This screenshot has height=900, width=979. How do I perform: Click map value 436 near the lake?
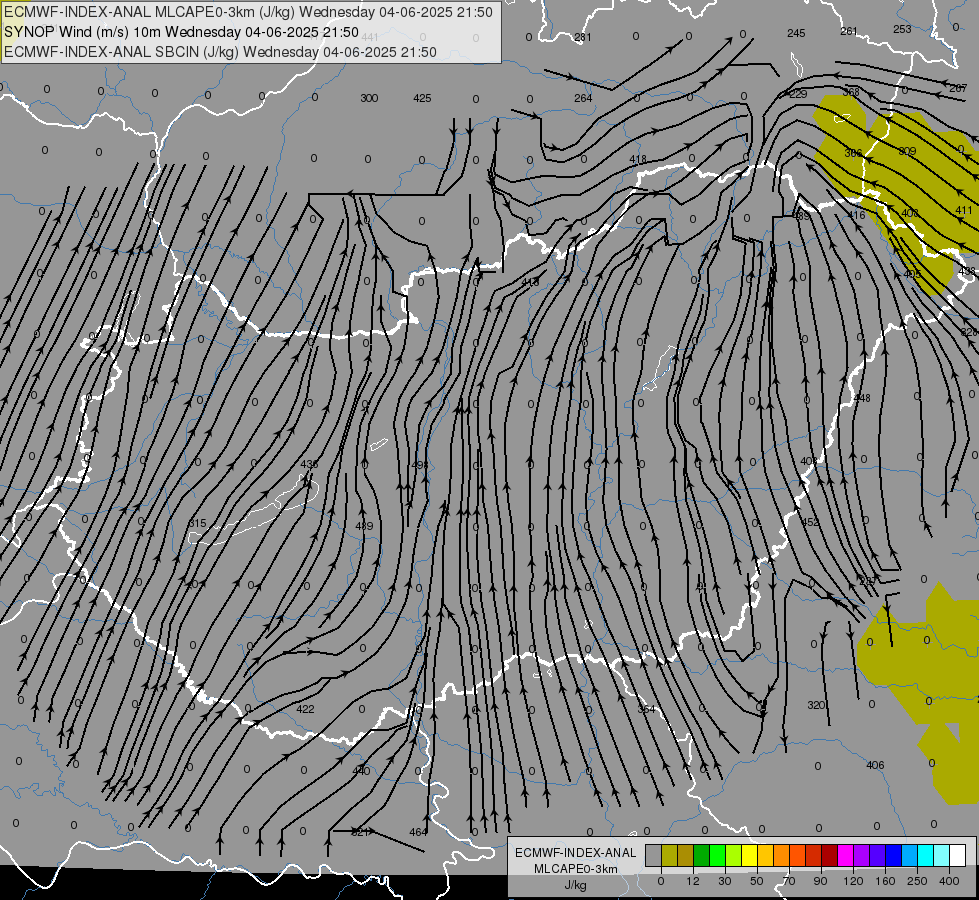pos(309,464)
